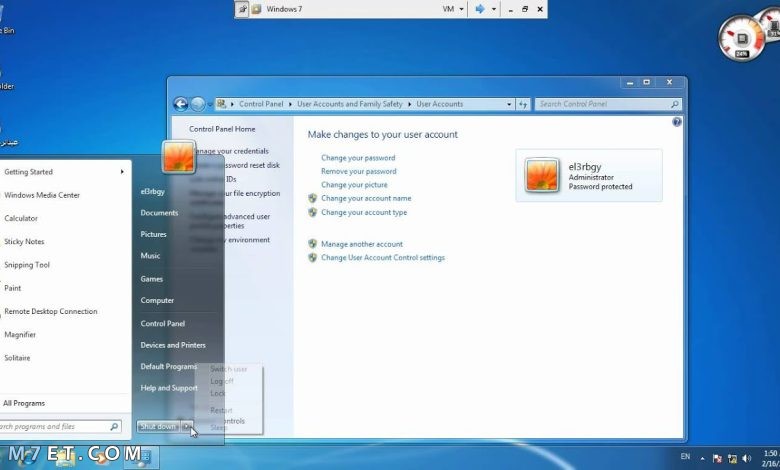Click Change your password link
Image resolution: width=780 pixels, height=470 pixels.
(x=358, y=158)
